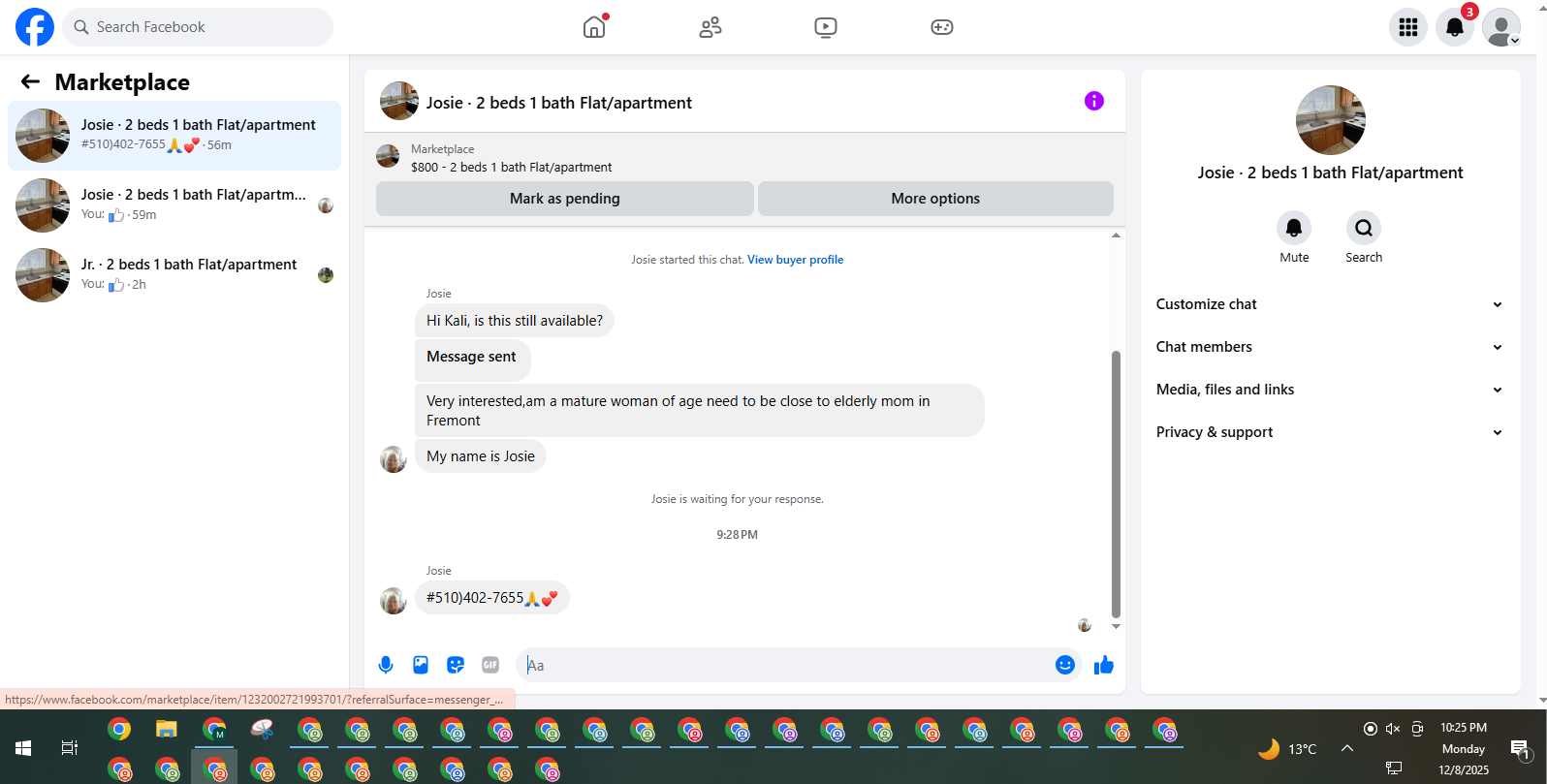Expand the Customize chat section
Screen dimensions: 1547x784
point(1330,304)
